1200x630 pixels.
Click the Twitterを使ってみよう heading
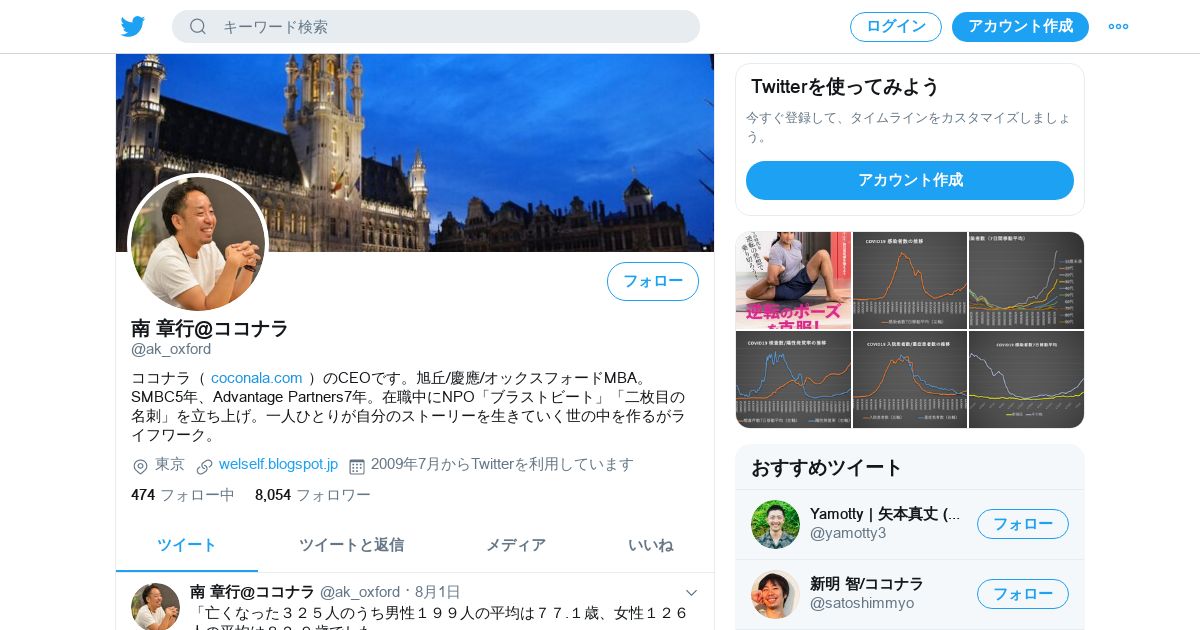pyautogui.click(x=845, y=87)
